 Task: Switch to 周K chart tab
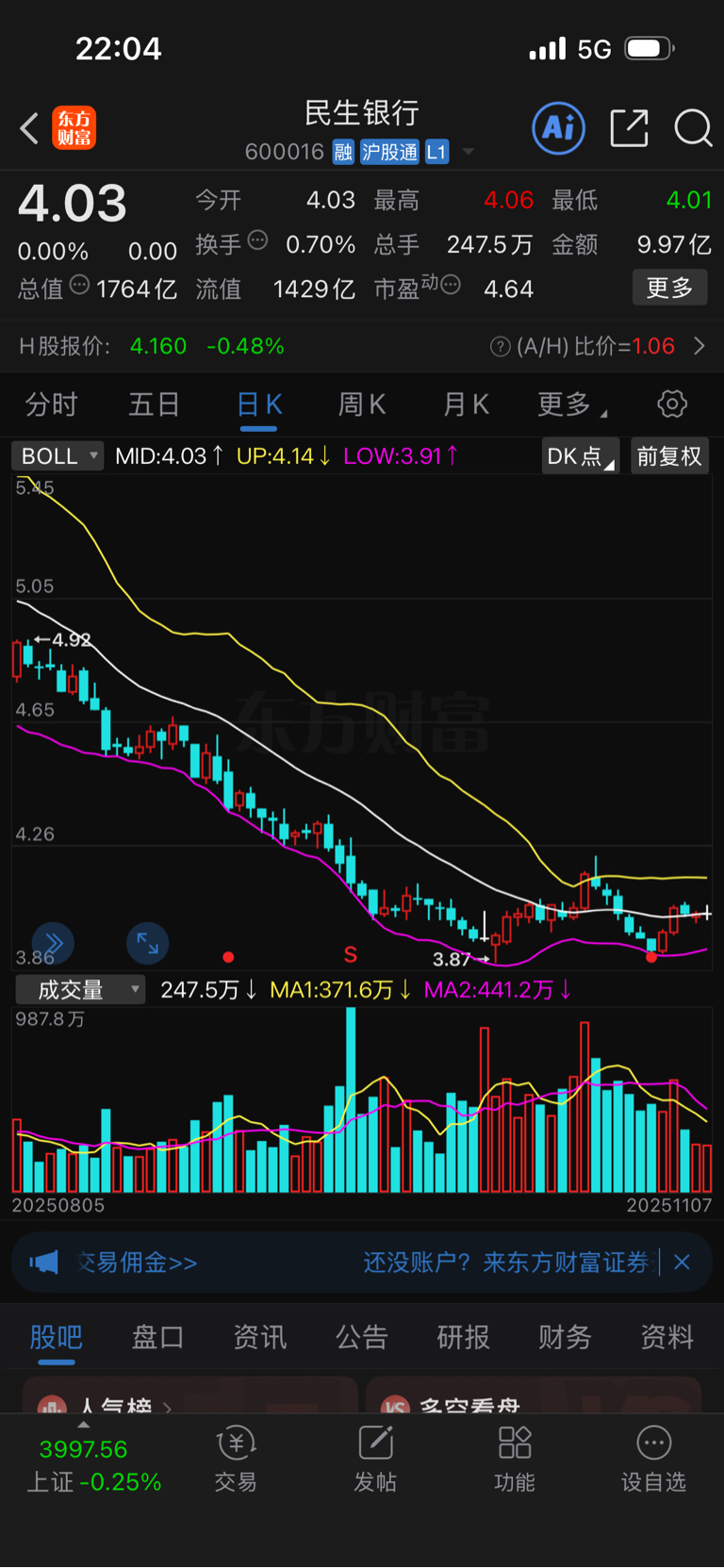362,405
